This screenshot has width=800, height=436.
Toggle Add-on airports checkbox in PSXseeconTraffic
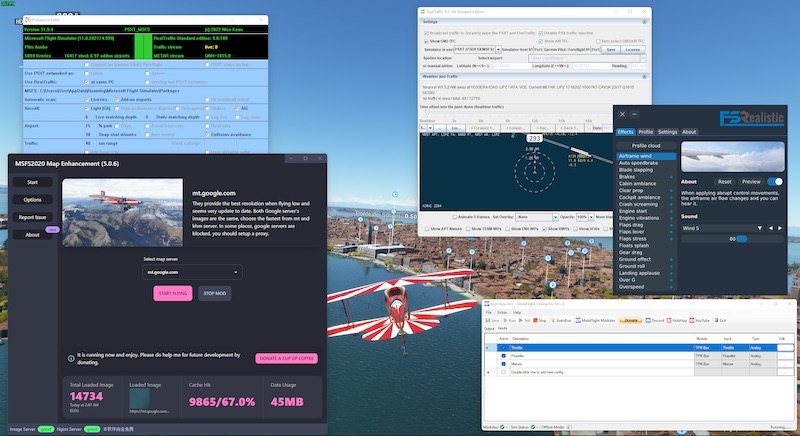tap(117, 99)
